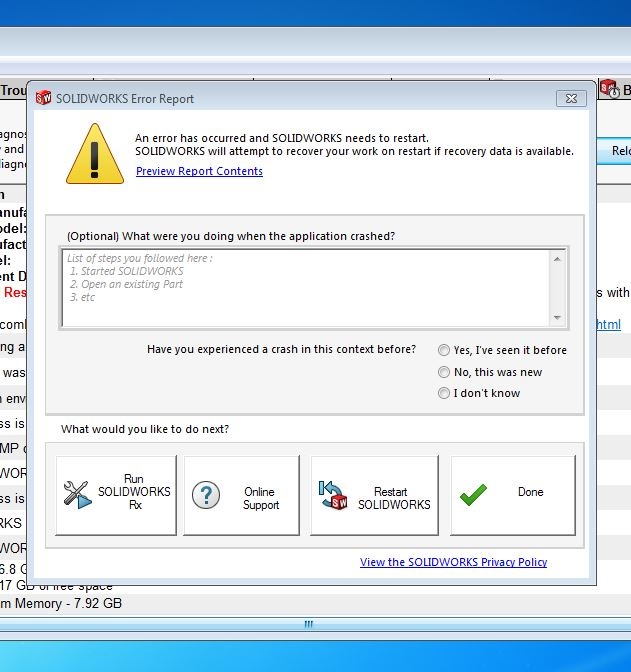Click the green checkmark icon
631x672 pixels.
click(473, 495)
